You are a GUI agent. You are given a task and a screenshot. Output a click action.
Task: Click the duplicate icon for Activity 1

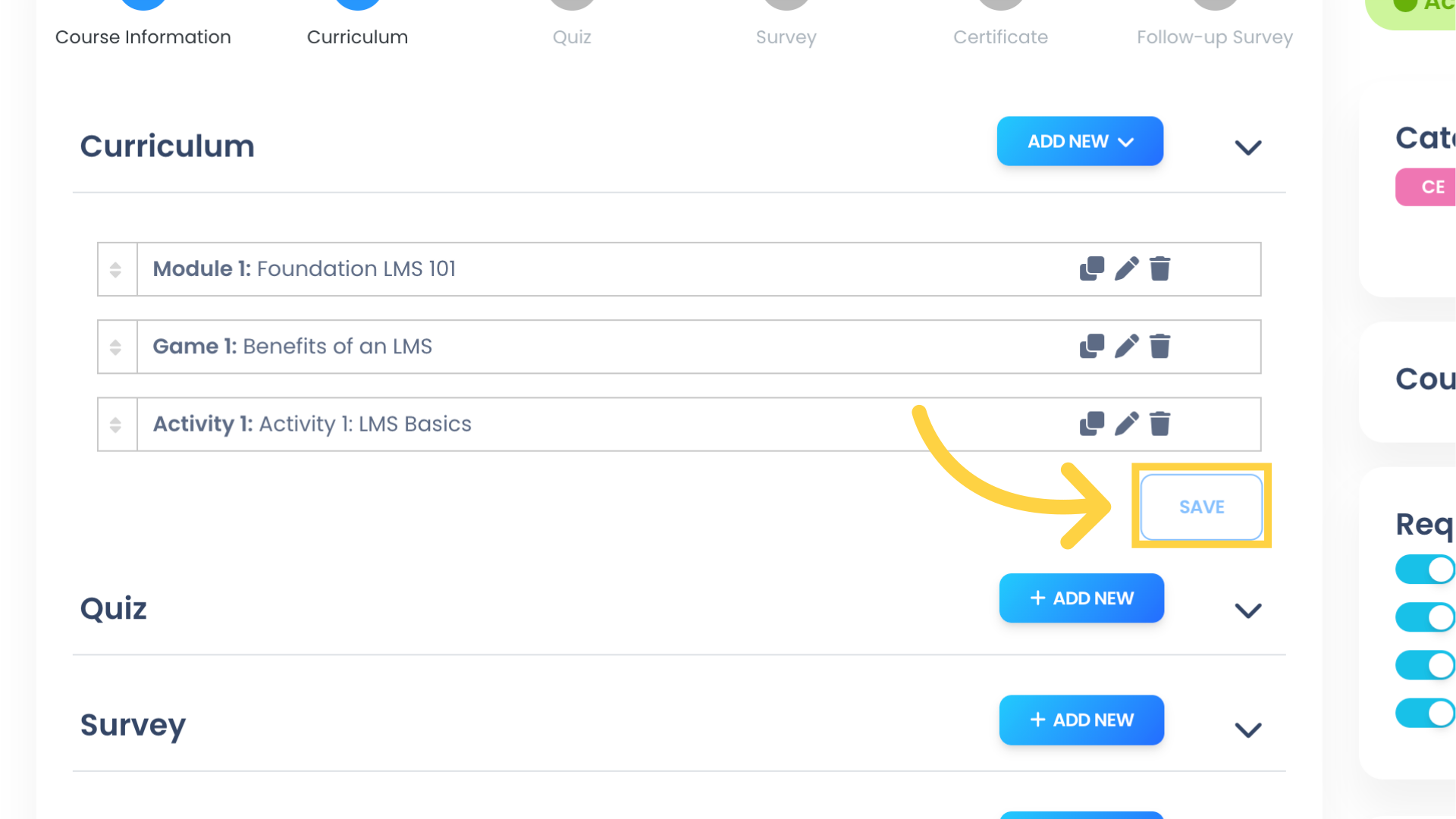1092,424
